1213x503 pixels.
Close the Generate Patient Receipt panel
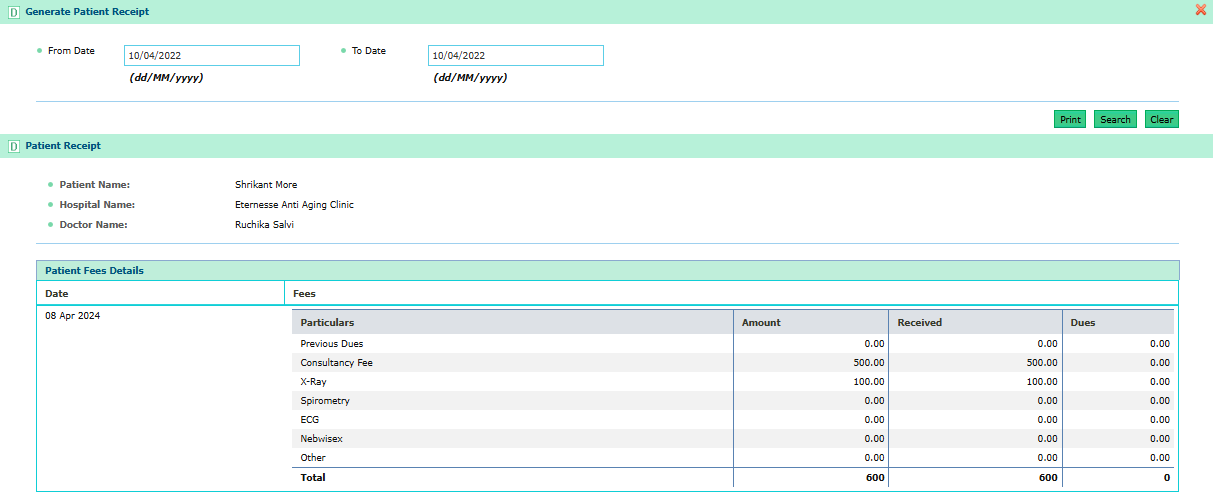(x=1201, y=10)
